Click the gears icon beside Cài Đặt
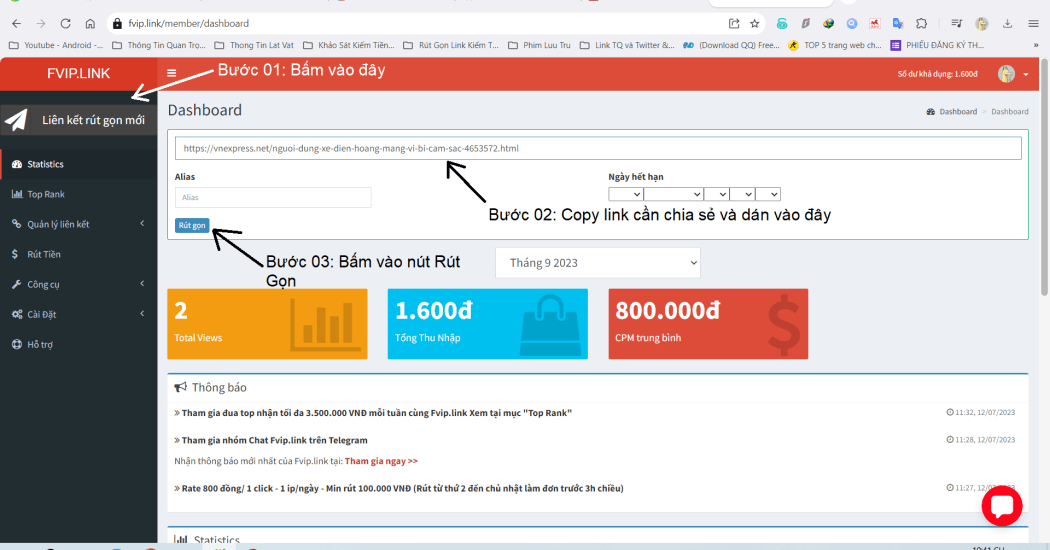 pyautogui.click(x=17, y=315)
